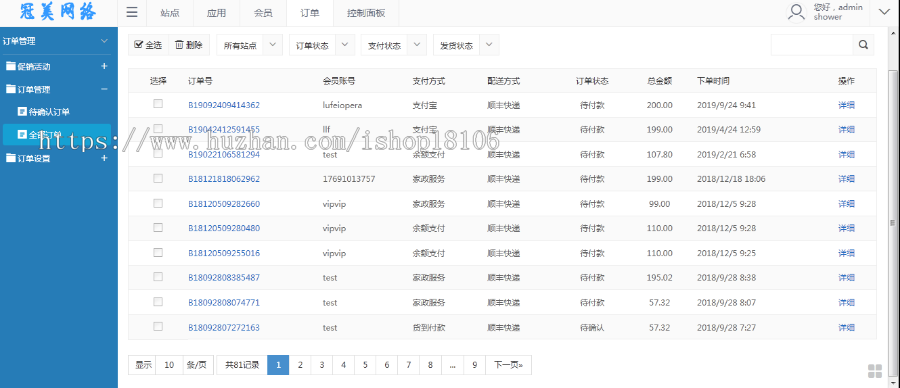Check the box for order B18092808385487
This screenshot has height=388, width=900.
pyautogui.click(x=158, y=277)
